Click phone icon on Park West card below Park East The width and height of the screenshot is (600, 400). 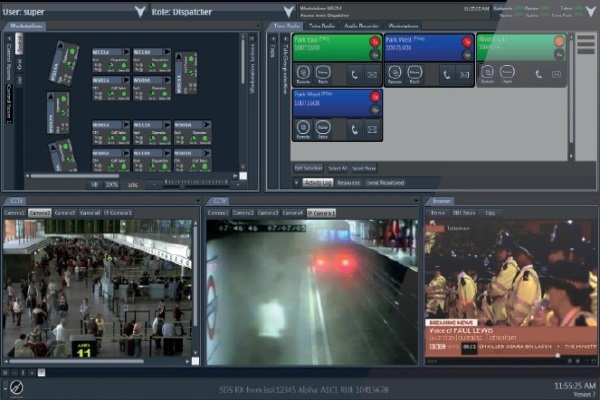click(x=354, y=129)
